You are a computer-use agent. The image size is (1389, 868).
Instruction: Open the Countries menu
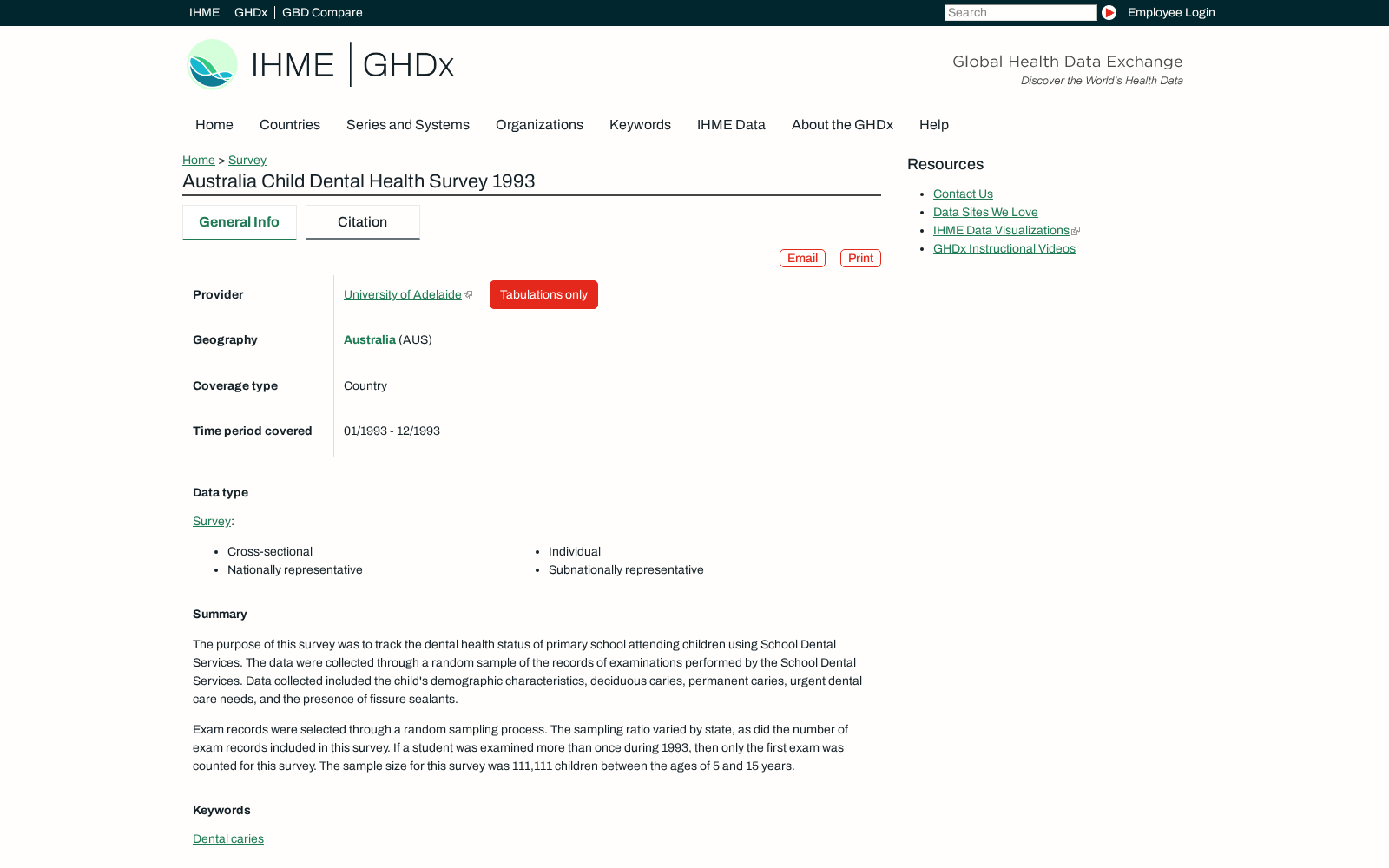(x=290, y=125)
